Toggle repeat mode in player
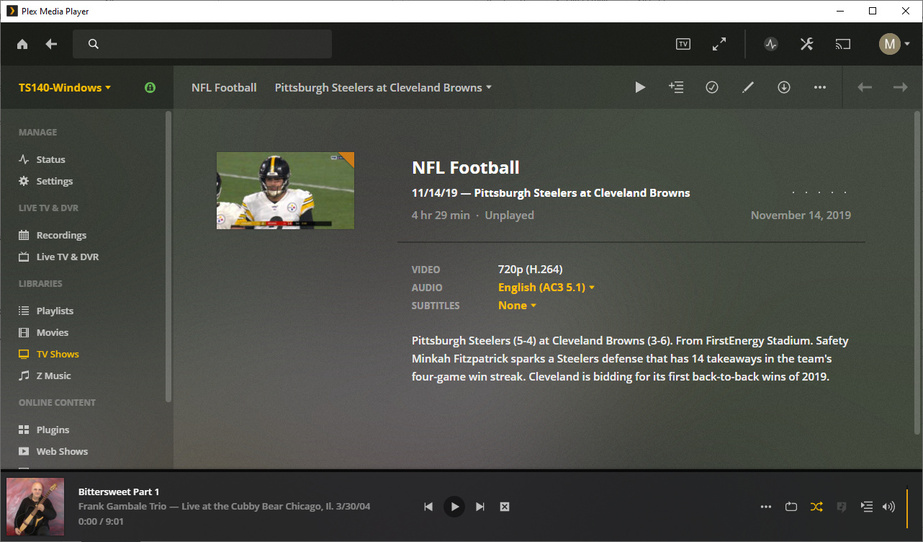This screenshot has width=923, height=542. 791,507
